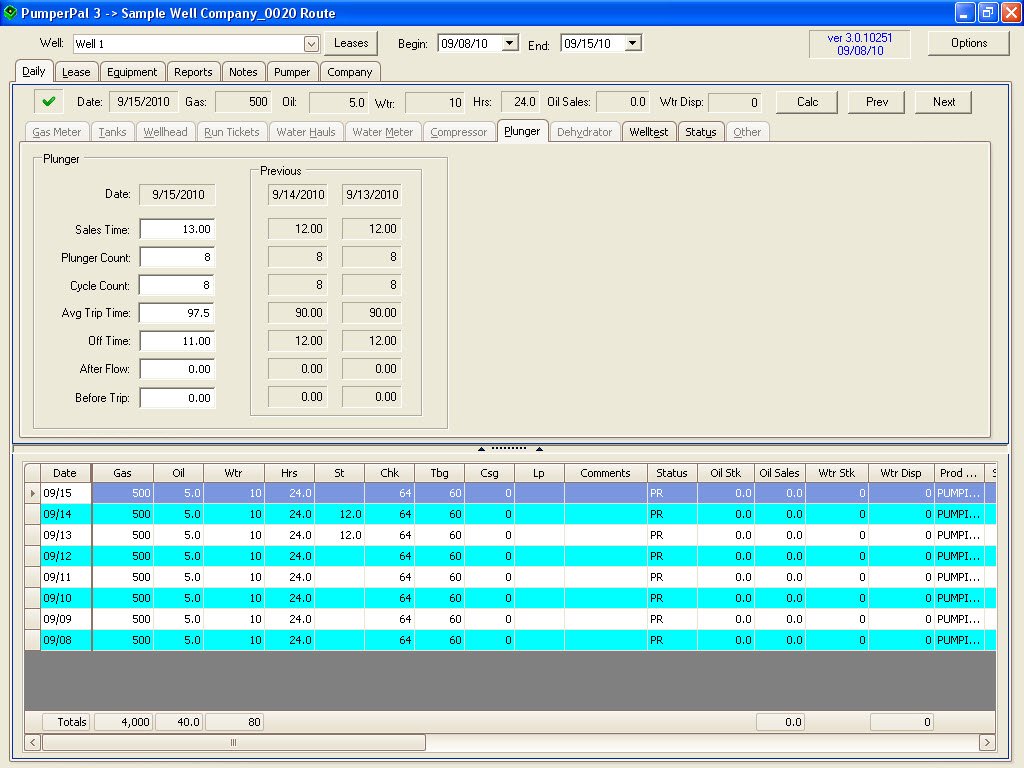The width and height of the screenshot is (1024, 768).
Task: Click the Sales Time input field
Action: point(177,229)
